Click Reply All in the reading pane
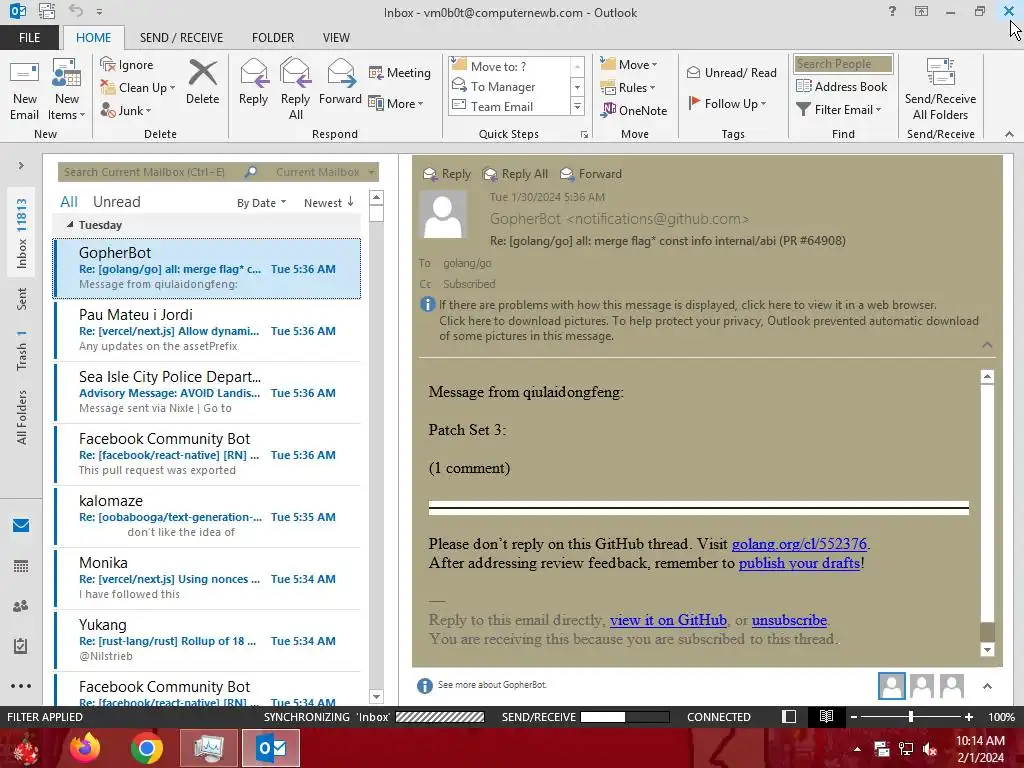1024x768 pixels. (x=515, y=174)
